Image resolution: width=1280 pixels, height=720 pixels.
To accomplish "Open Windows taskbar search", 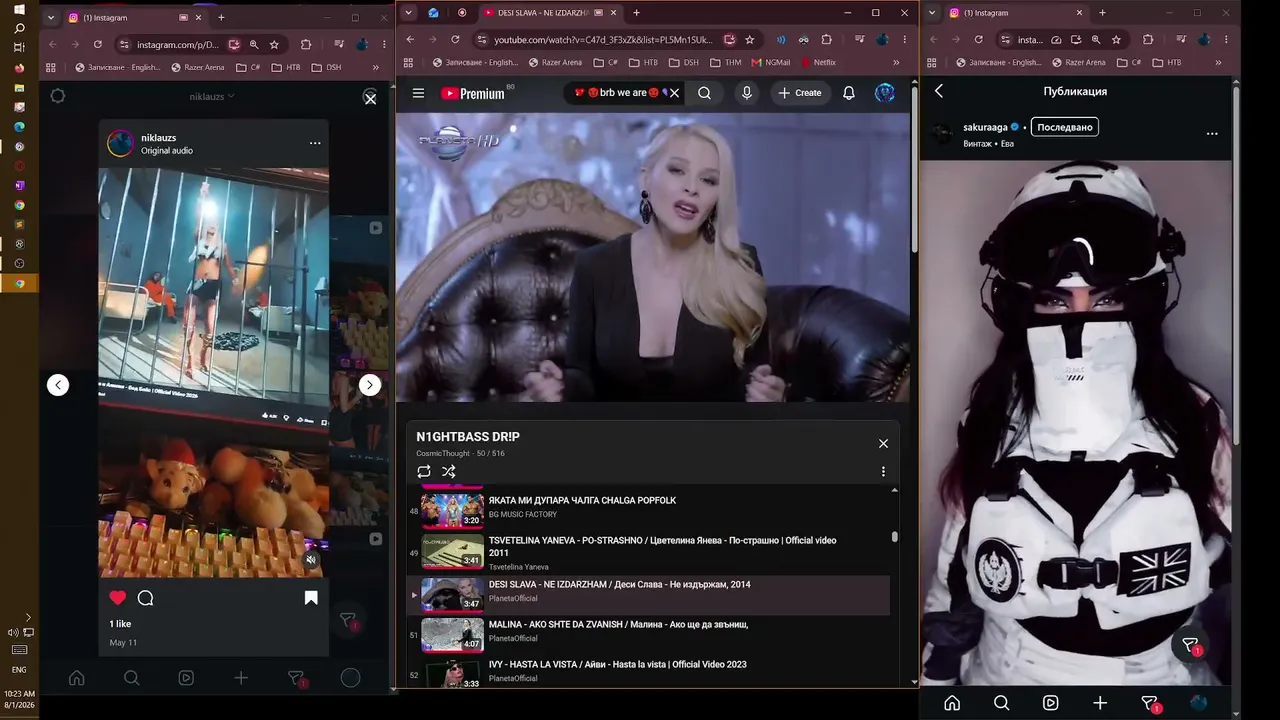I will [x=19, y=28].
